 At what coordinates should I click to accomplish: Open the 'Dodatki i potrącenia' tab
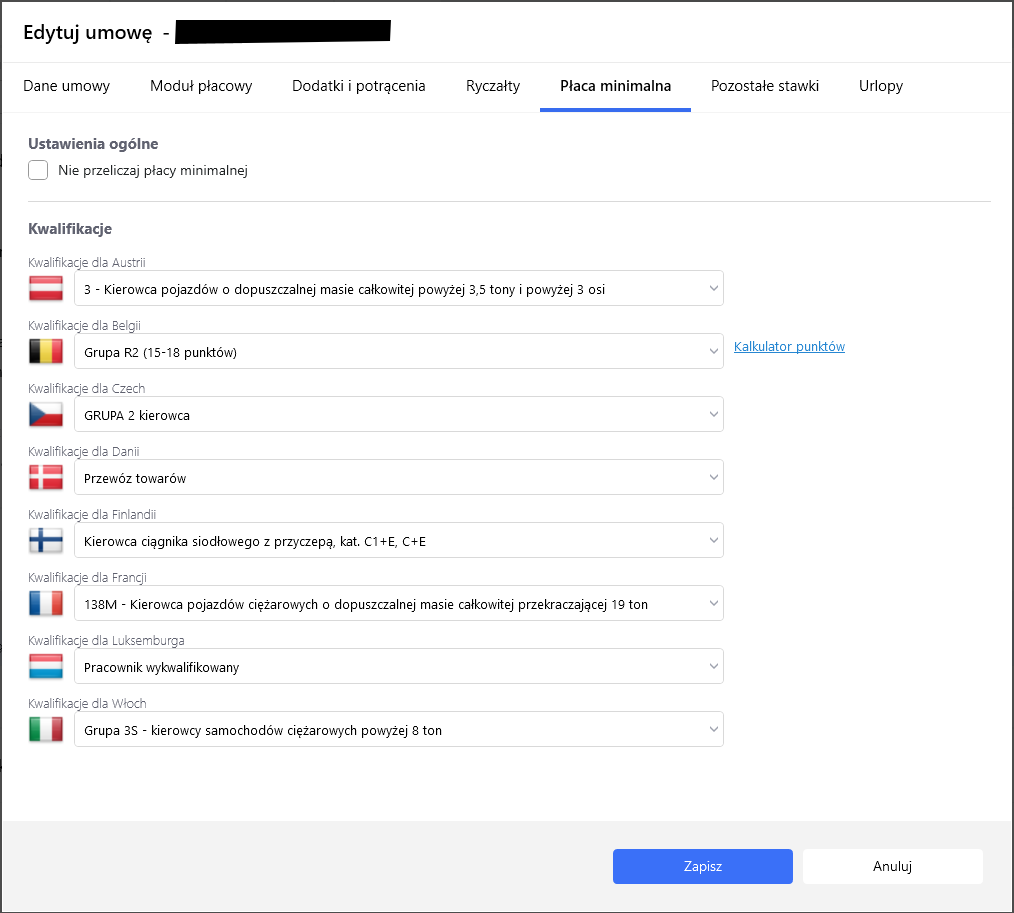pos(359,86)
